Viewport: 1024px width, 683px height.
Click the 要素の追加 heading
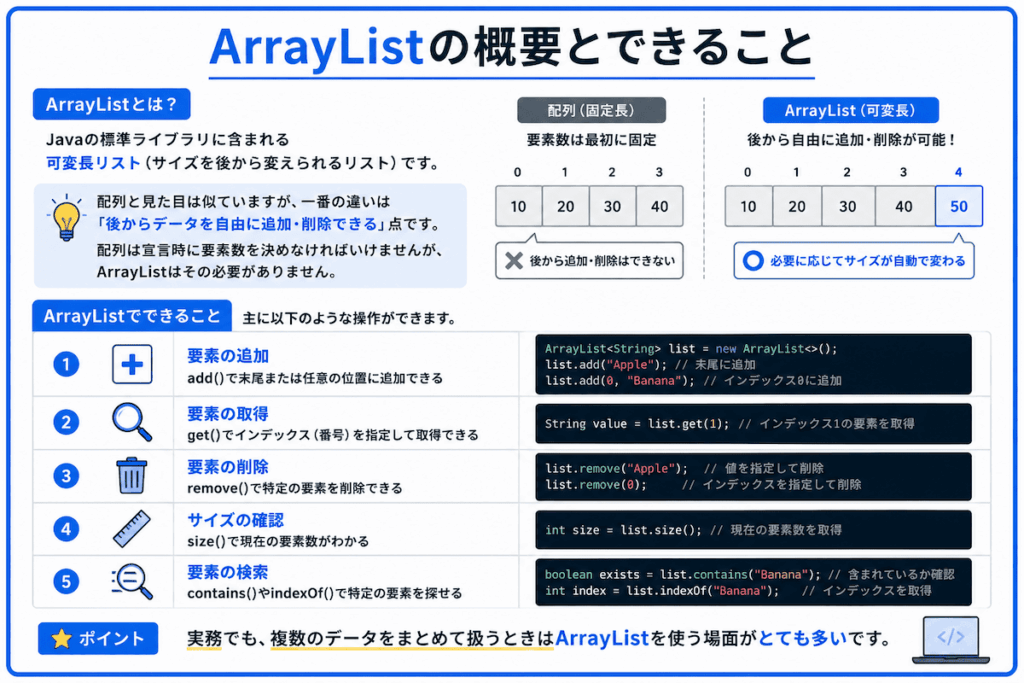point(228,356)
